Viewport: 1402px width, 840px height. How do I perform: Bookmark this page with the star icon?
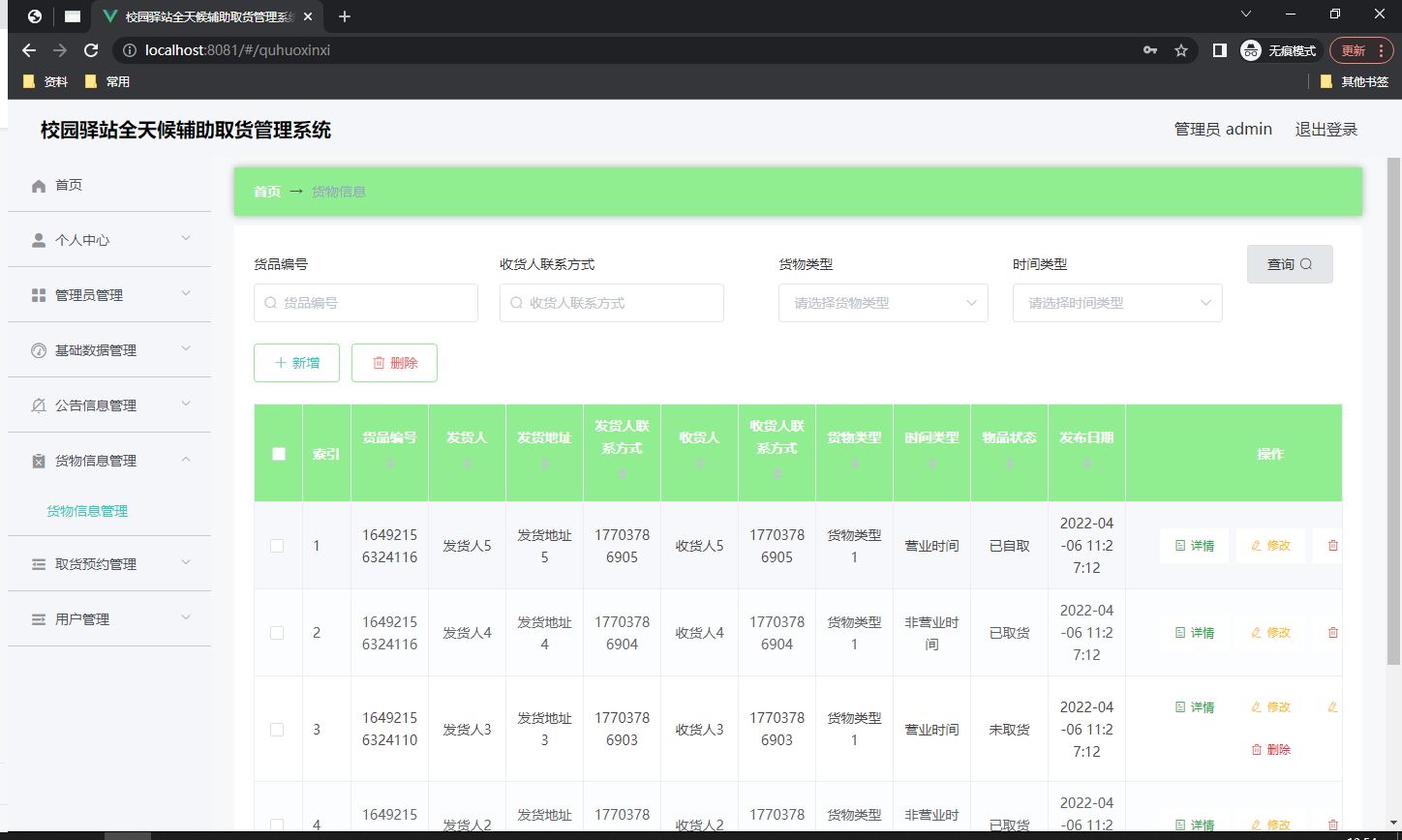1181,50
